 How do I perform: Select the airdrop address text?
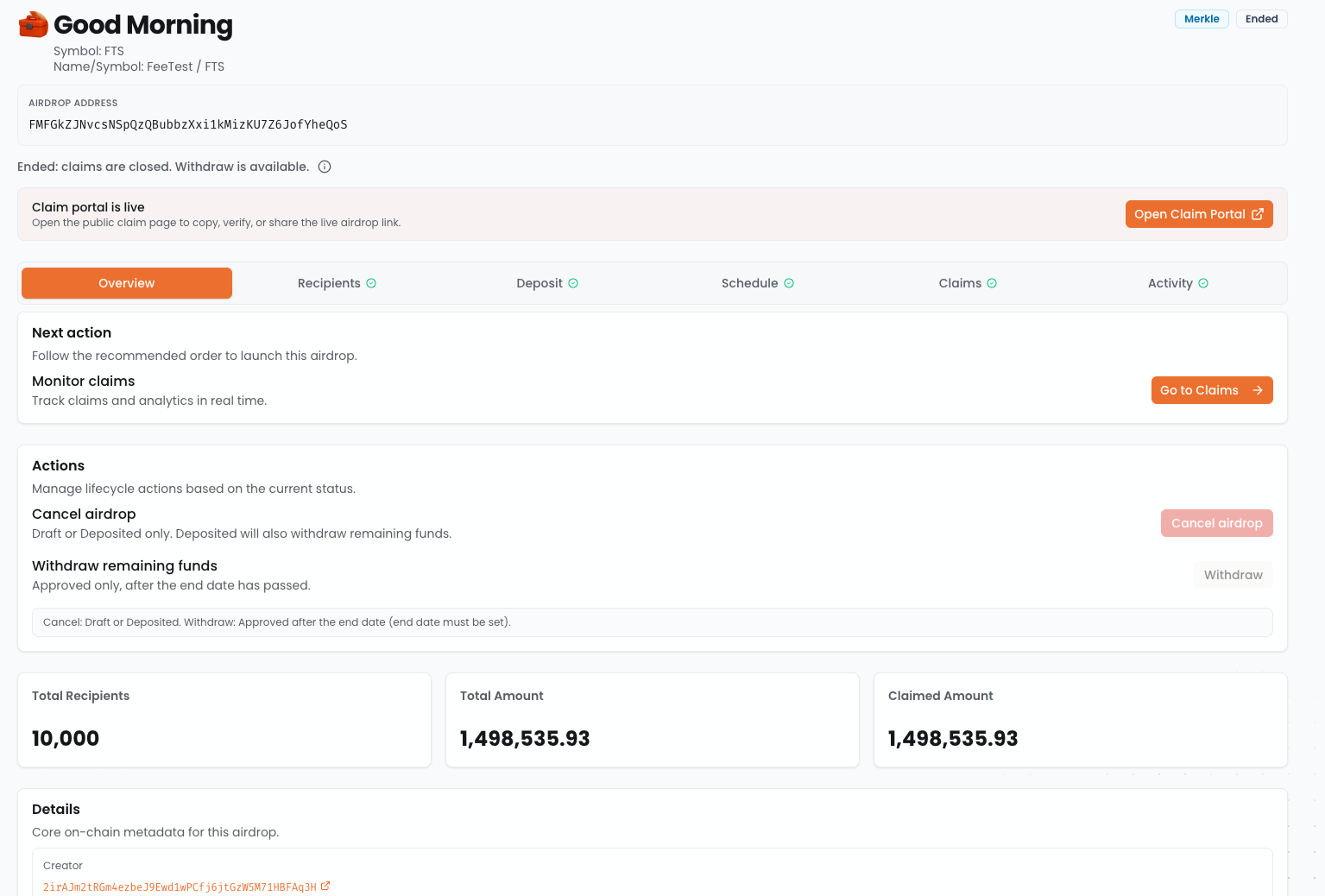[x=188, y=124]
